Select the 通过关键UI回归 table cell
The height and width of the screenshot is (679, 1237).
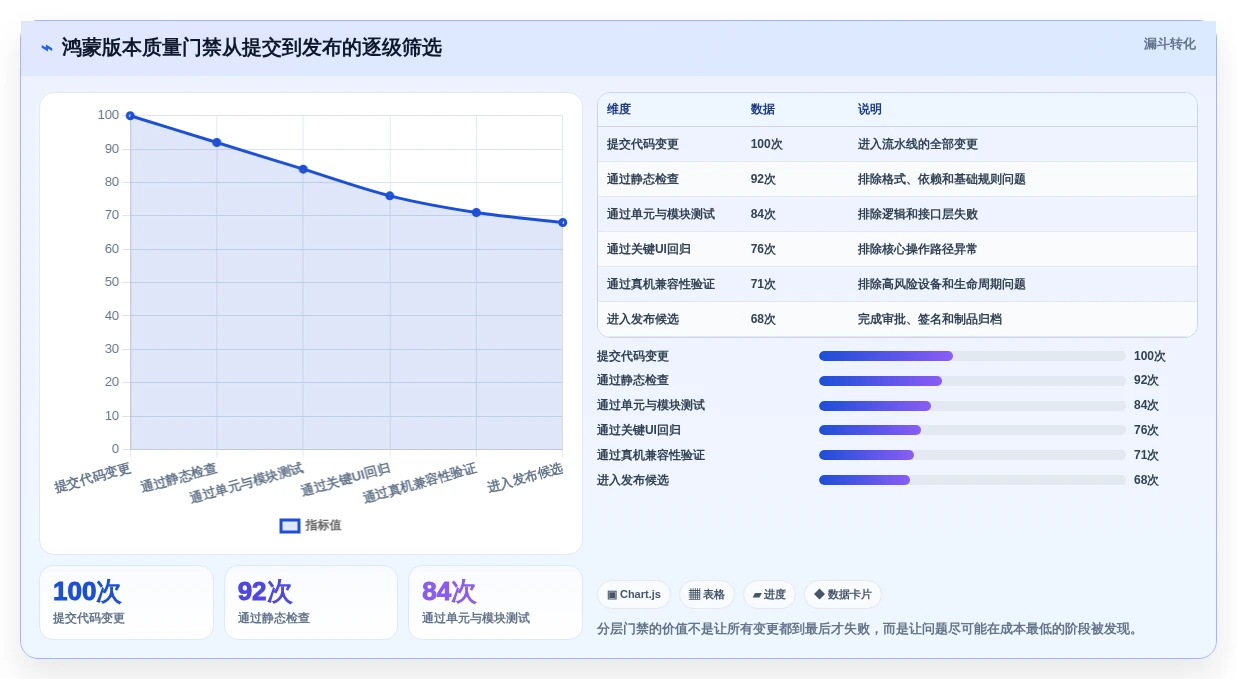coord(649,249)
